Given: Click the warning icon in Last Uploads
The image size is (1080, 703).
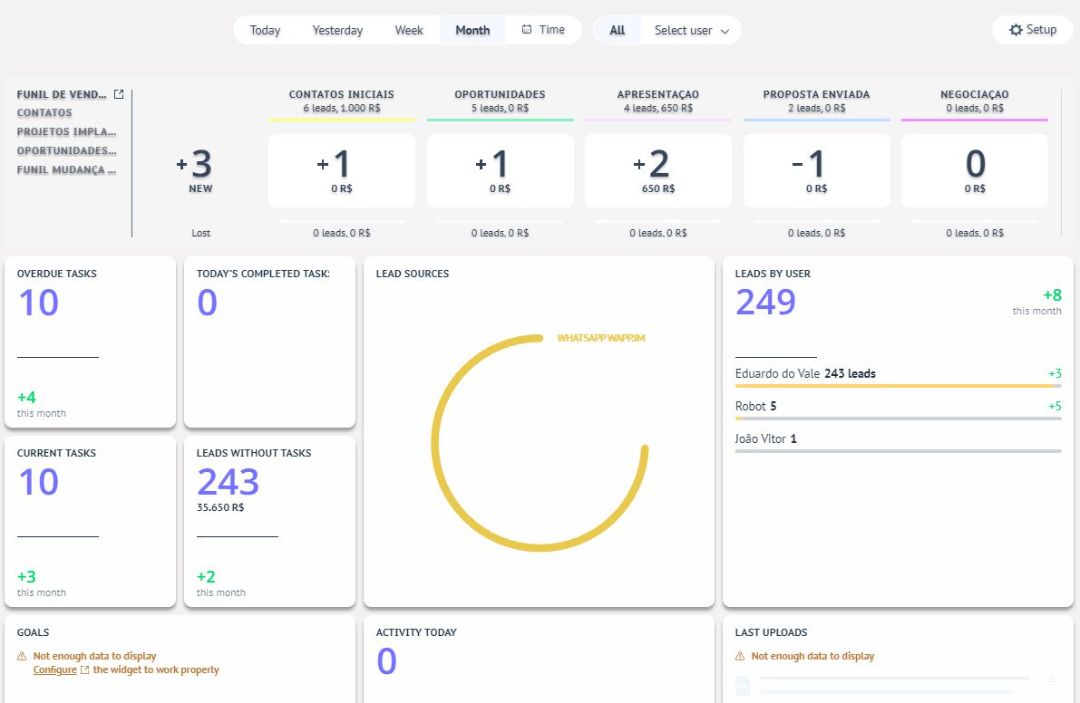Looking at the screenshot, I should tap(740, 656).
